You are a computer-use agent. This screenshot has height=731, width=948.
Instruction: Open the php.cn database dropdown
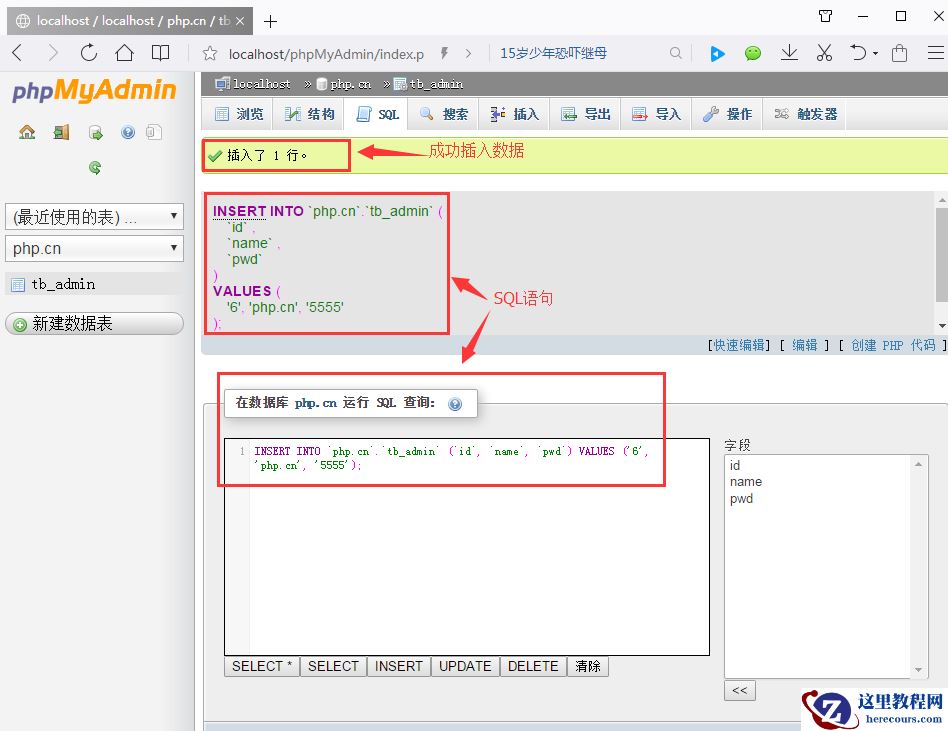tap(94, 249)
